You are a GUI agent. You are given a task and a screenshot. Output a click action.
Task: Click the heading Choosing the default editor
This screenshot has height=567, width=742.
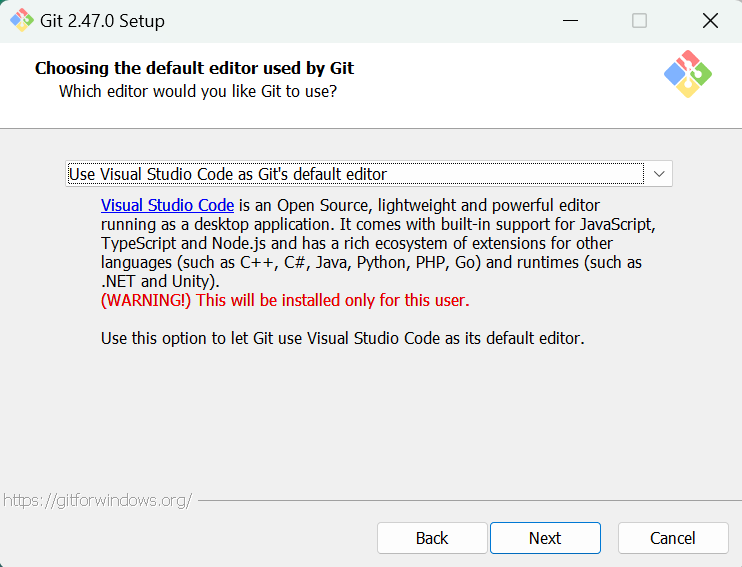[x=194, y=68]
